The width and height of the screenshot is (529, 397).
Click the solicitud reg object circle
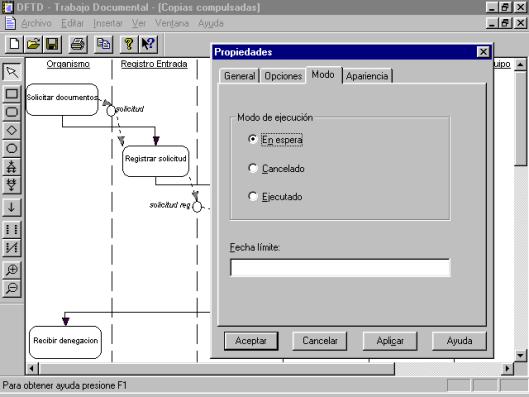(x=197, y=206)
